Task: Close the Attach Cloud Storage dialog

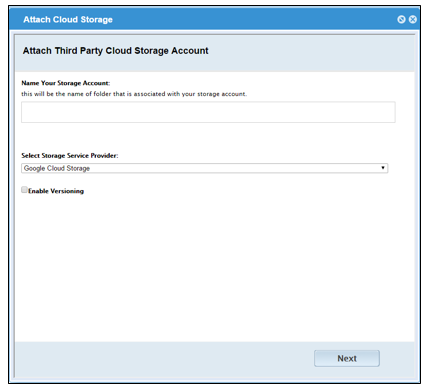Action: [413, 19]
